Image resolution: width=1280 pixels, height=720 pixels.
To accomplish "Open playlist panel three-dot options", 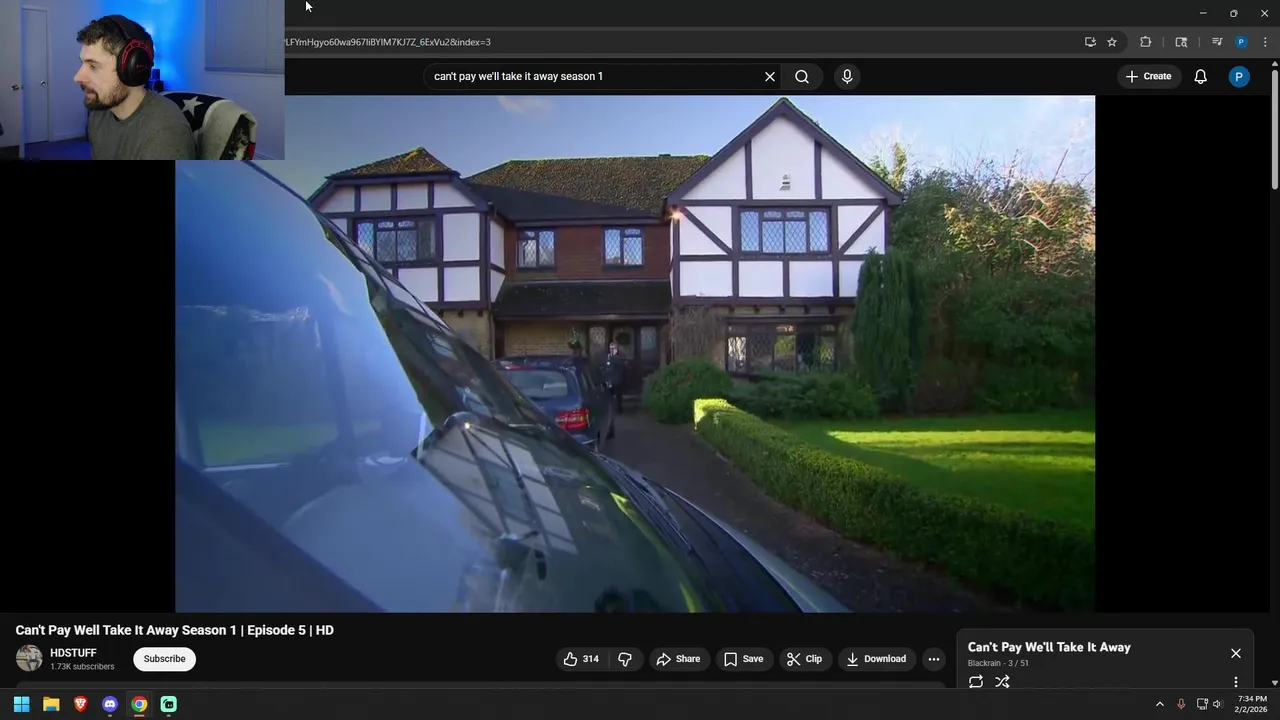I will [1236, 682].
